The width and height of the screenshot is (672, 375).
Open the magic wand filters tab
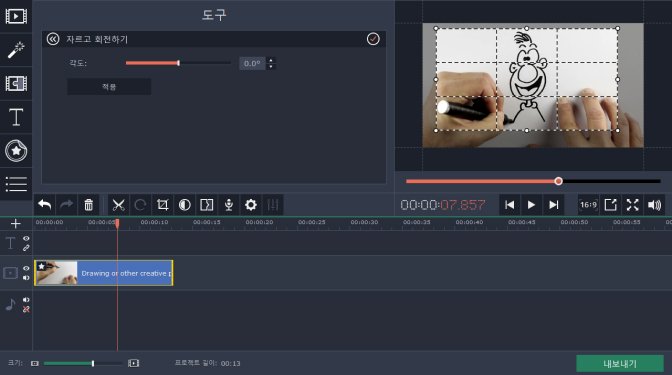(x=16, y=50)
